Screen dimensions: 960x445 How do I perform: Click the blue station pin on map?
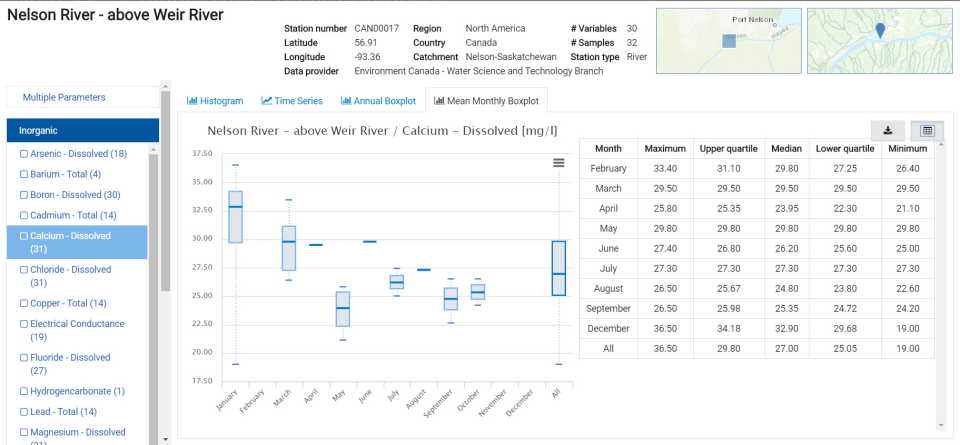[x=880, y=31]
